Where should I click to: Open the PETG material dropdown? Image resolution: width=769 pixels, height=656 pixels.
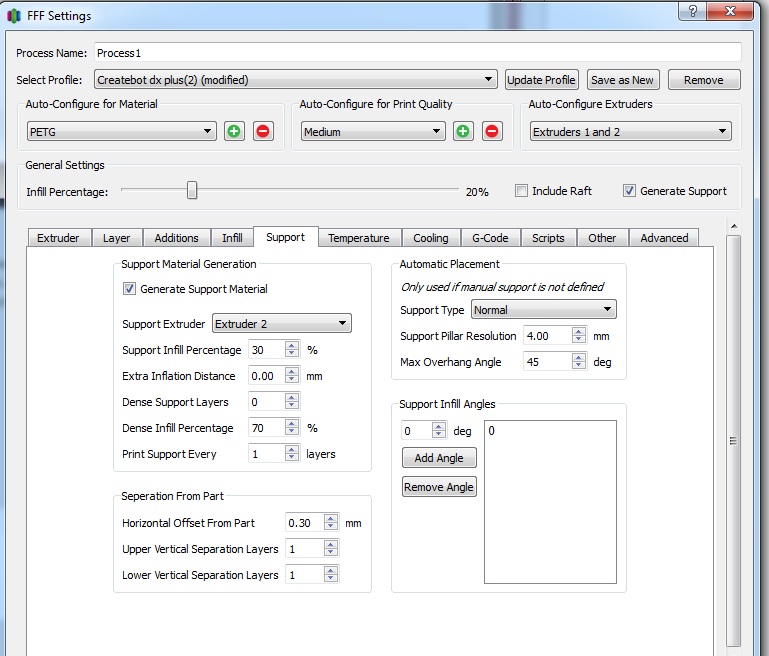pyautogui.click(x=122, y=131)
